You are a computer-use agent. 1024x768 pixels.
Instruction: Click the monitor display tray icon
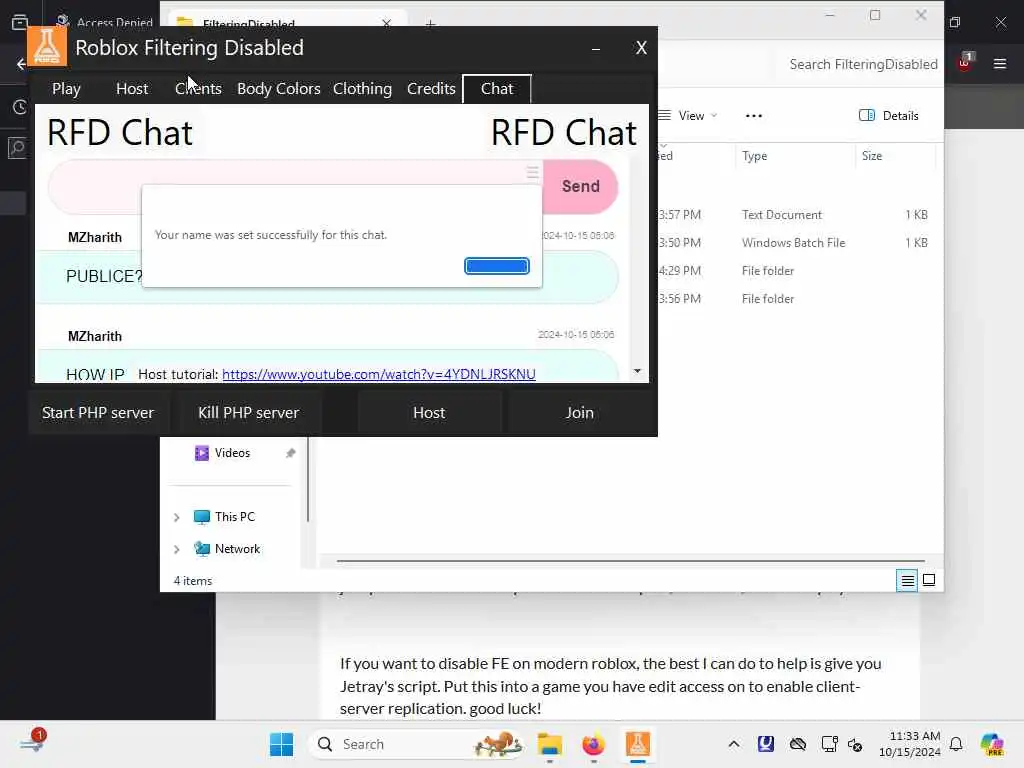pyautogui.click(x=829, y=744)
